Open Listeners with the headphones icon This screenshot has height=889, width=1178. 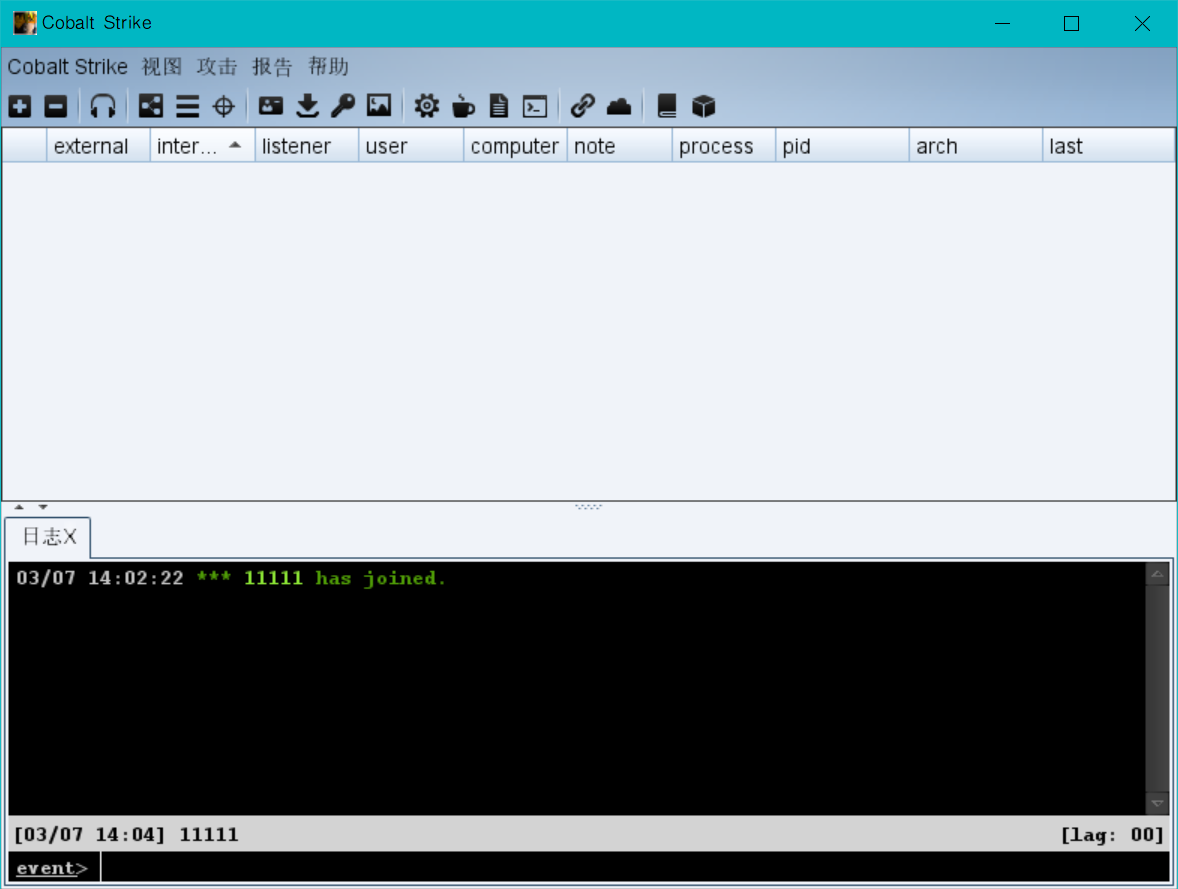pyautogui.click(x=103, y=107)
